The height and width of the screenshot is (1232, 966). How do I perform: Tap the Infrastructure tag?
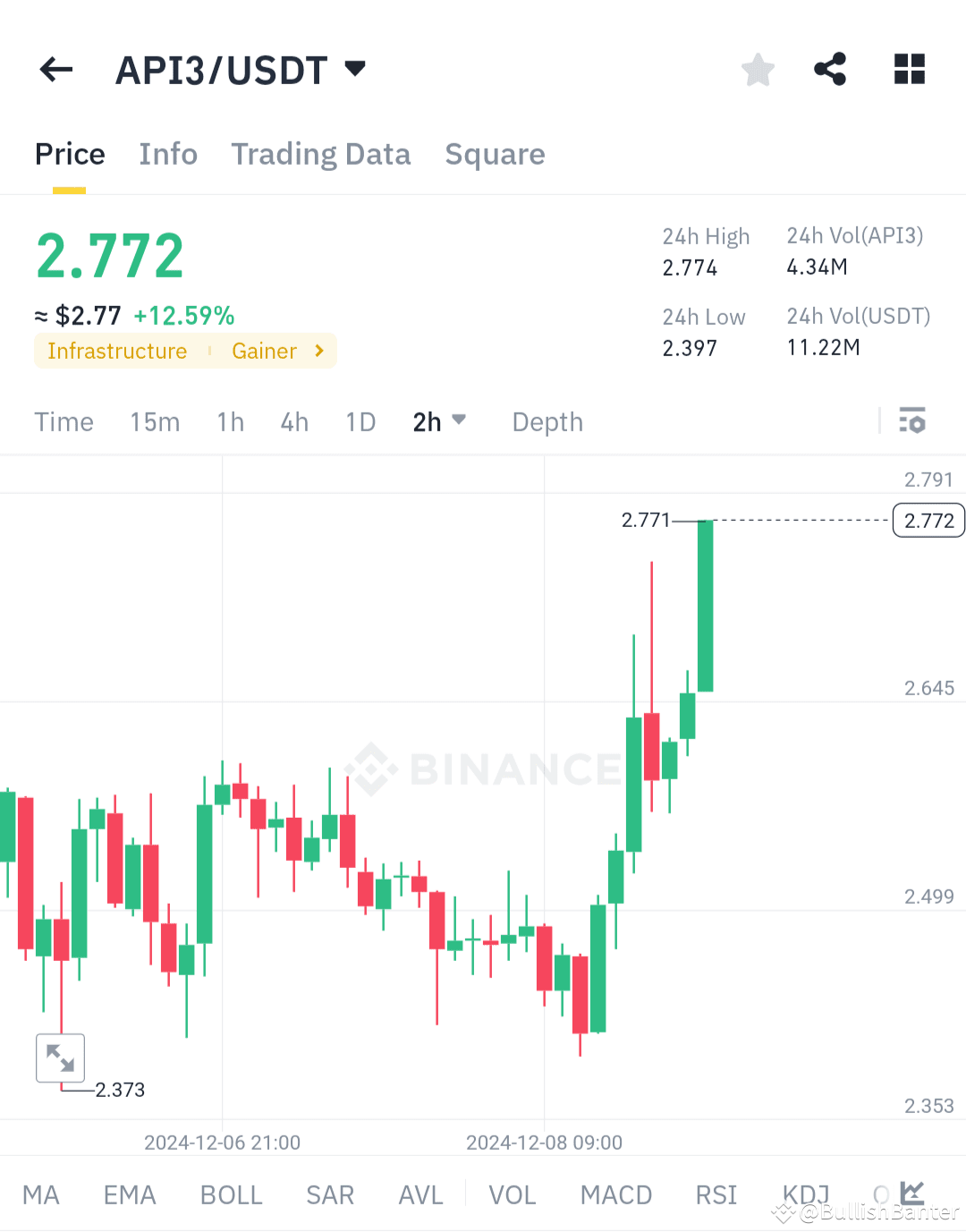point(116,351)
